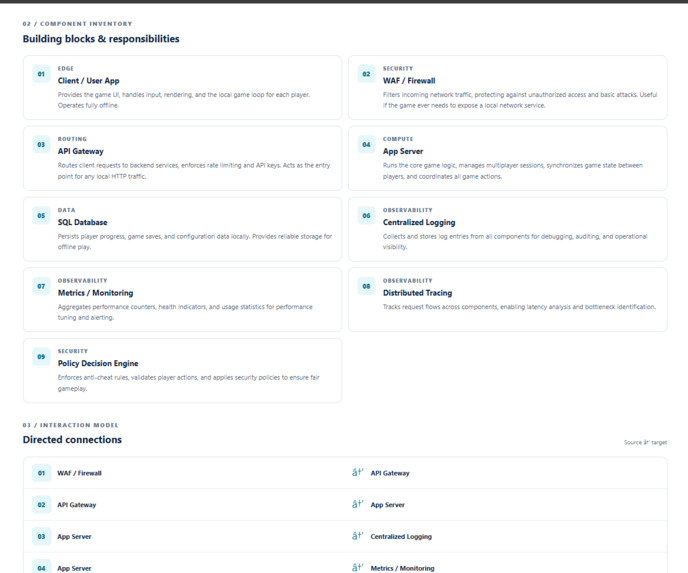The image size is (688, 573).
Task: Click the API Gateway description text
Action: click(x=194, y=171)
